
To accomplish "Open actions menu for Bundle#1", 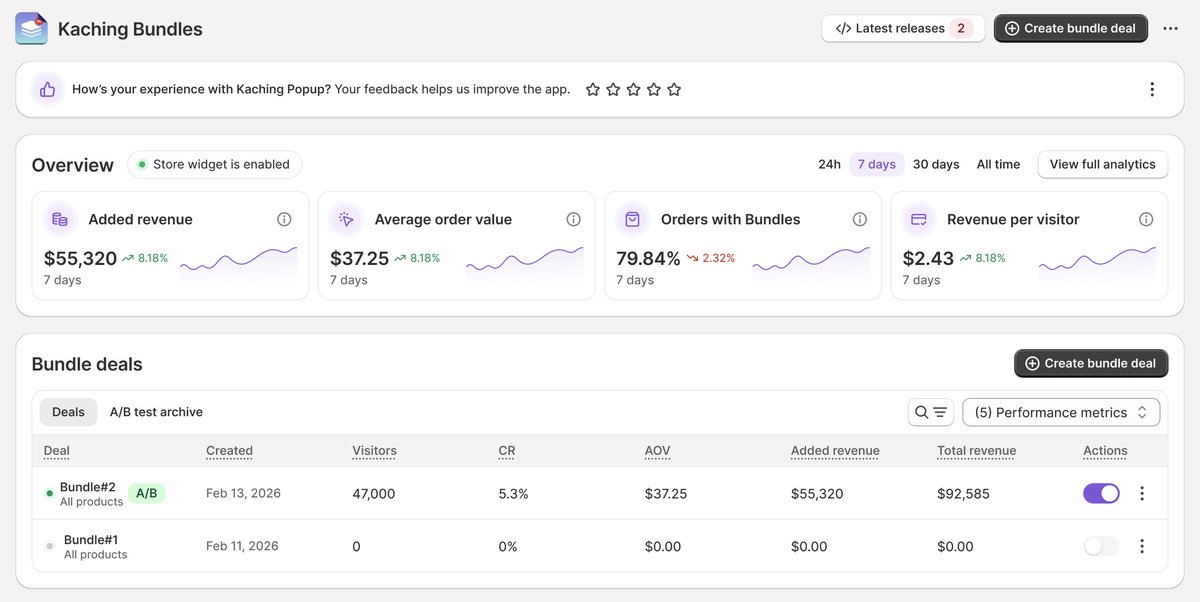I will (1142, 546).
